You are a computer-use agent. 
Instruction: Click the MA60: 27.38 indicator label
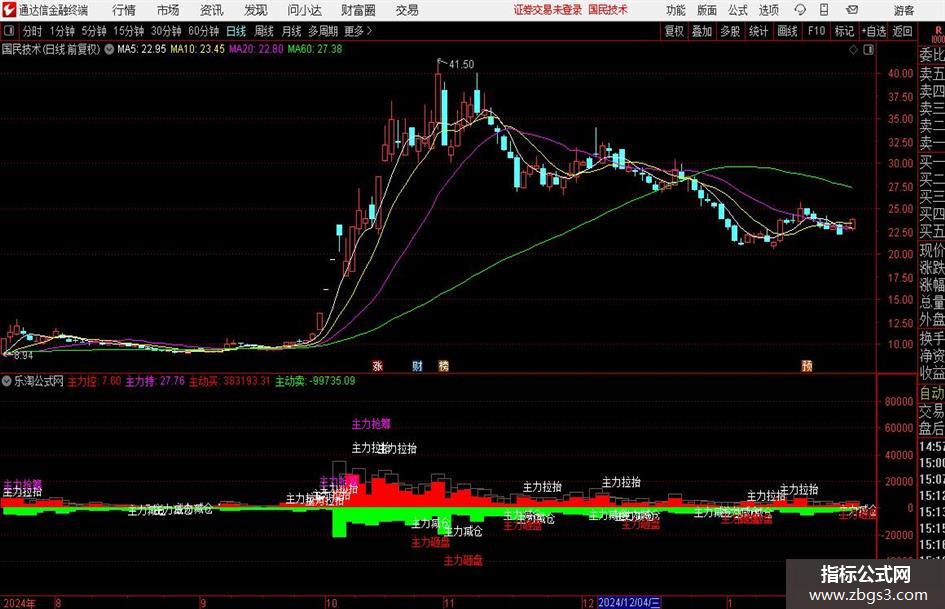tap(315, 49)
